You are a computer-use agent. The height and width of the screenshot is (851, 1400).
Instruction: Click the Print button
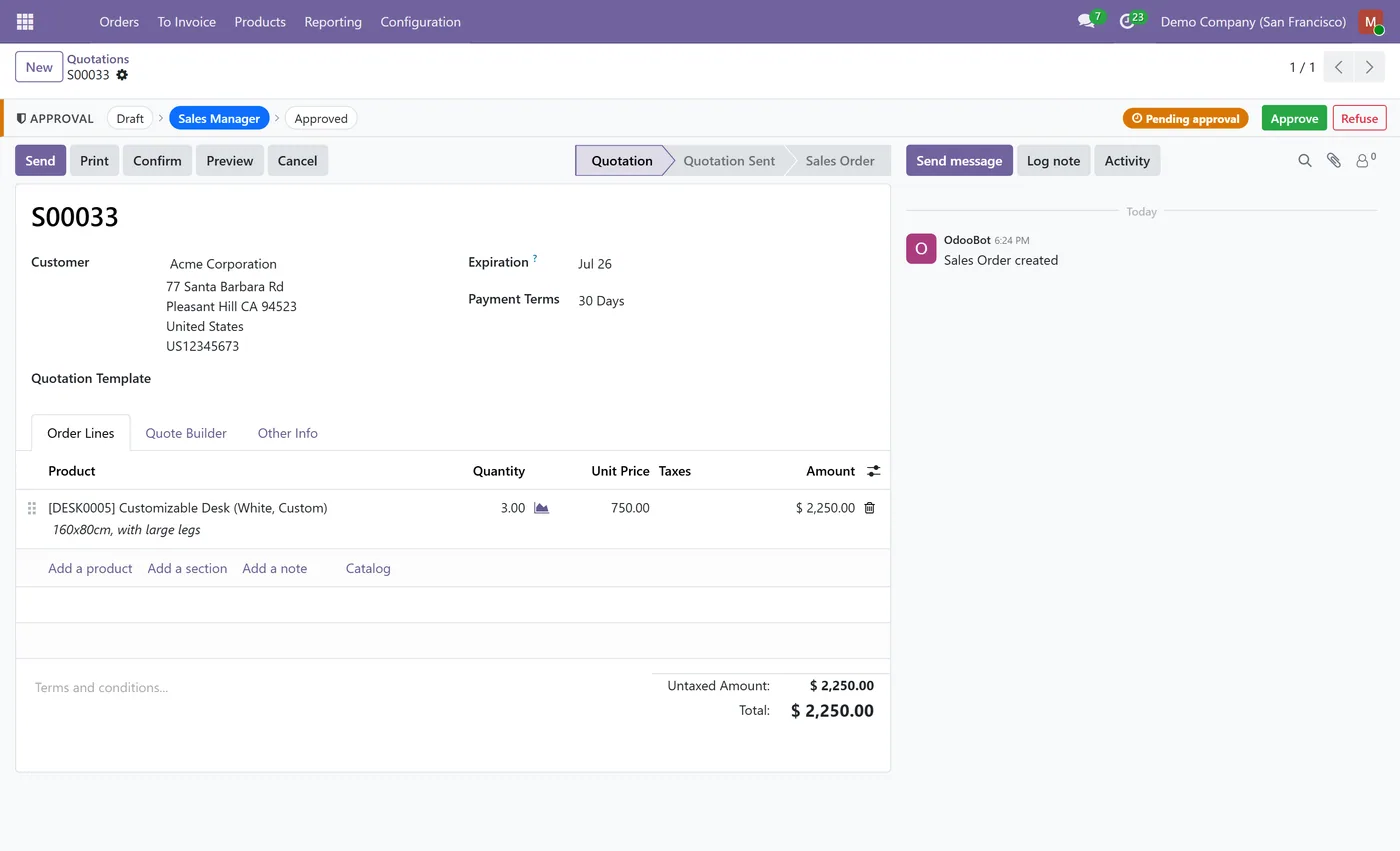(x=94, y=160)
